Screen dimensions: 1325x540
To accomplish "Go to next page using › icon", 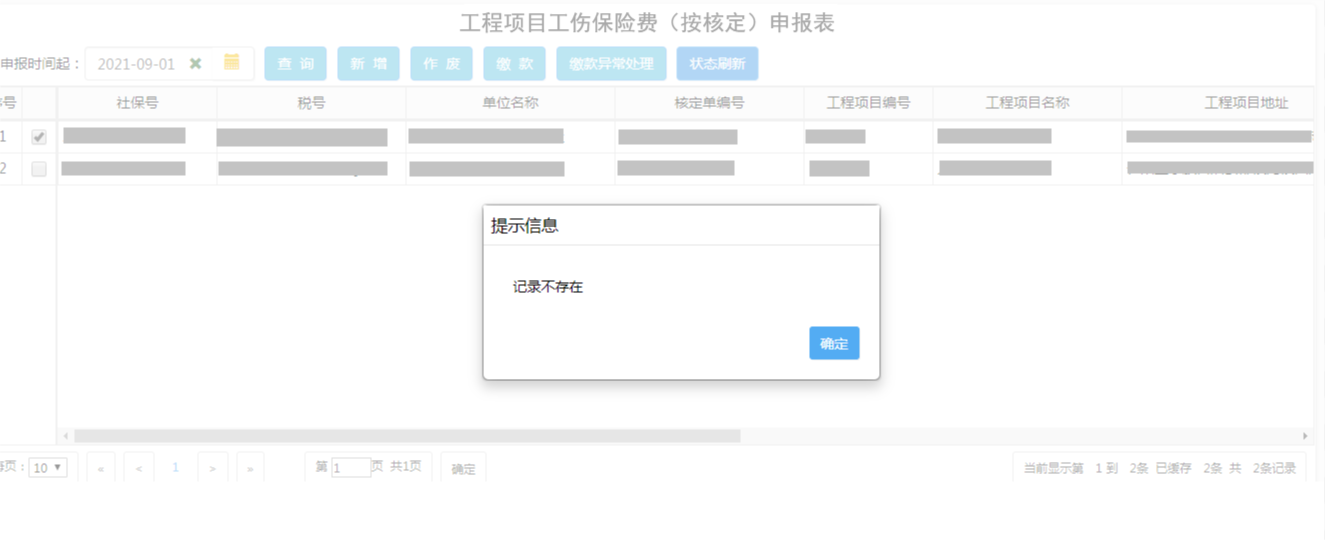I will tap(213, 468).
